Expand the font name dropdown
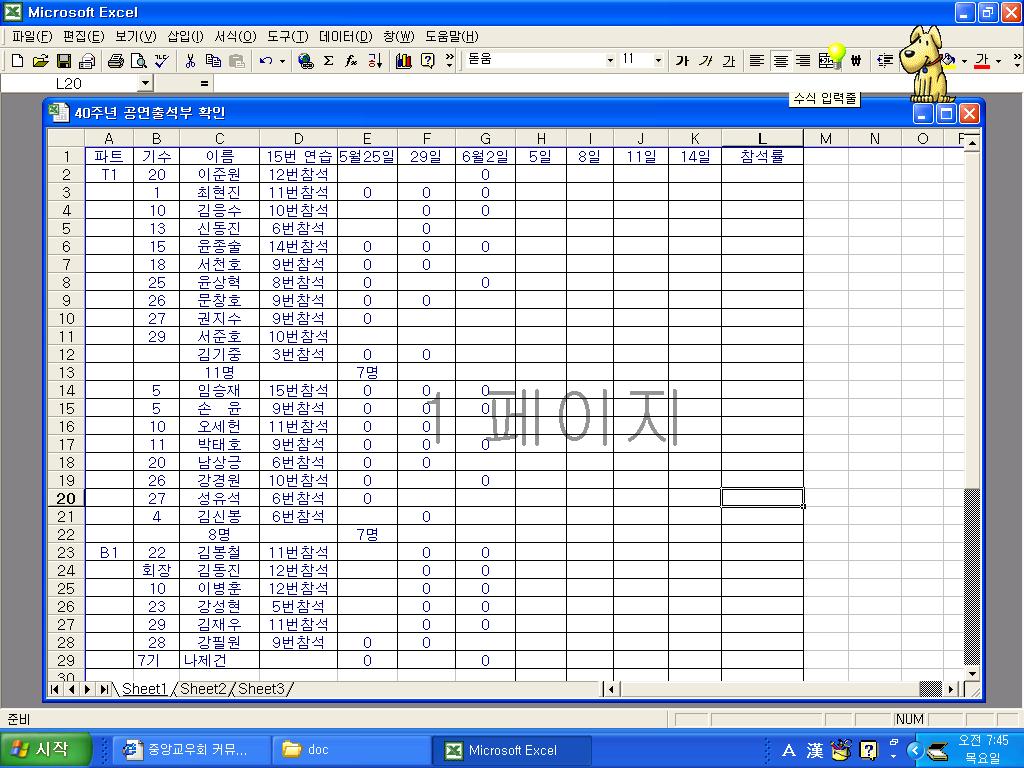This screenshot has width=1024, height=768. 610,61
